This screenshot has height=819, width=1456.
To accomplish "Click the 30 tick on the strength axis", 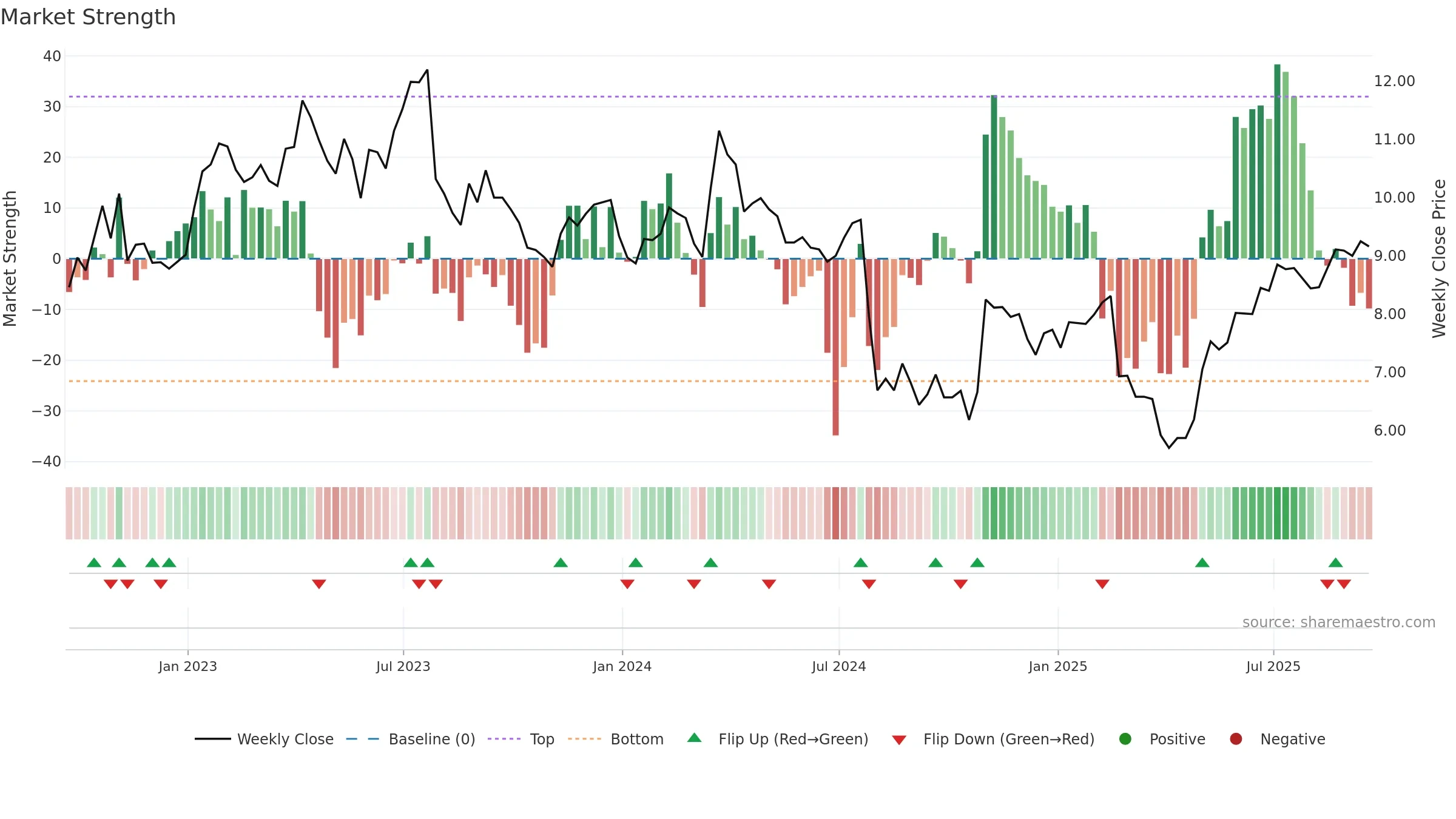I will 52,107.
